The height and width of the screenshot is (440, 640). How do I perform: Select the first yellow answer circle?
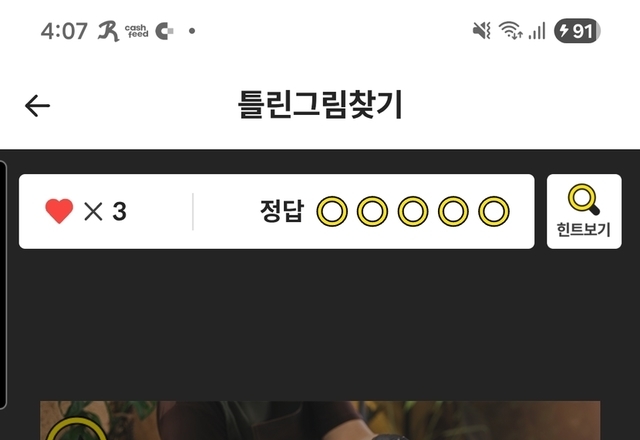[x=332, y=211]
